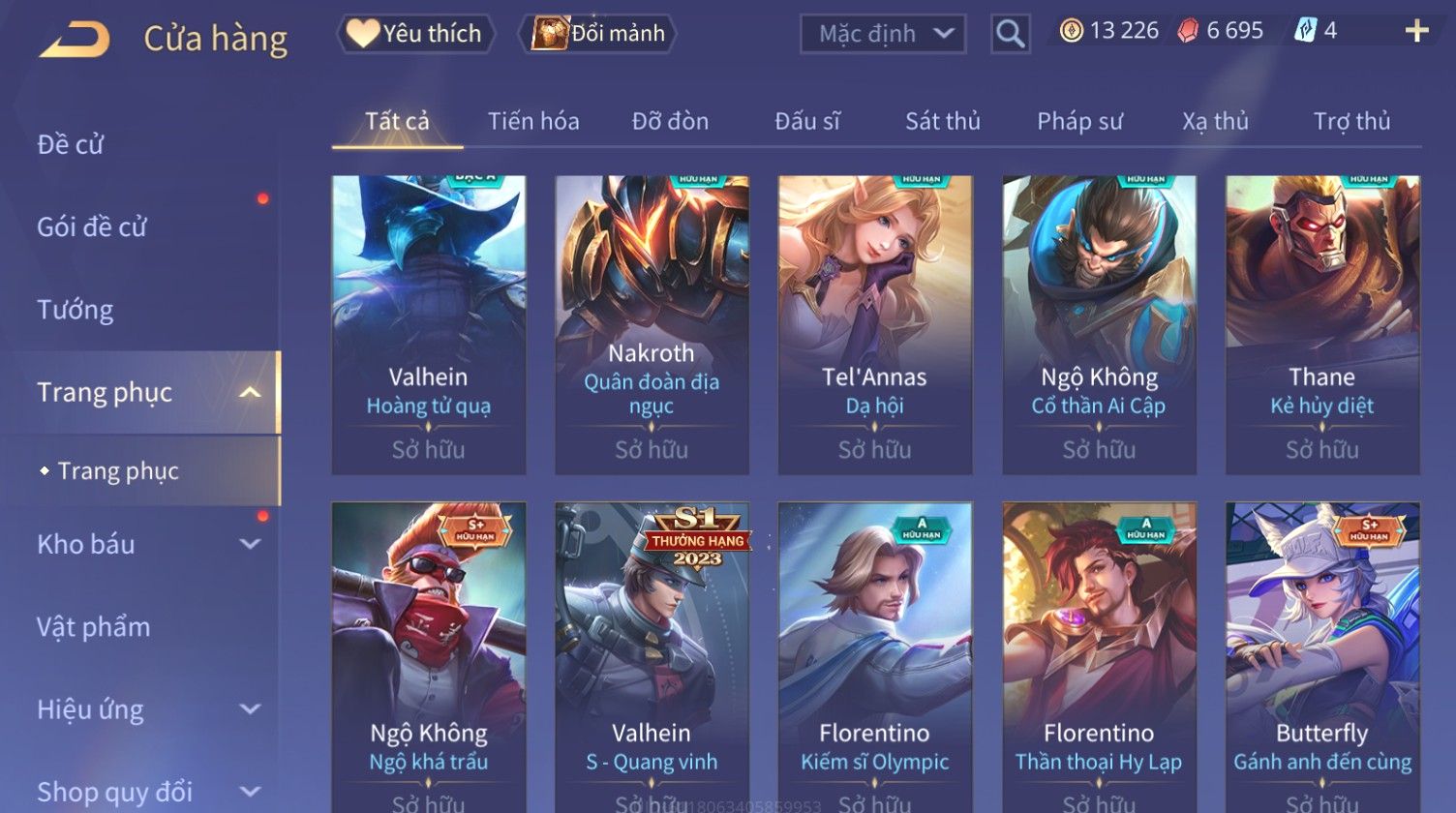Select the Nakroth Quân đoàn địa ngục skin

(652, 324)
